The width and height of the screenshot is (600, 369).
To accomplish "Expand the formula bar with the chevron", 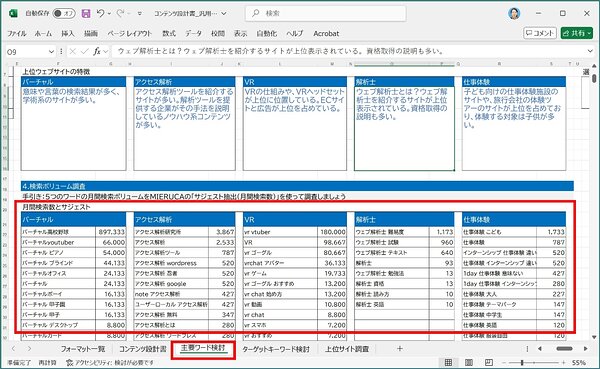I will (x=590, y=51).
